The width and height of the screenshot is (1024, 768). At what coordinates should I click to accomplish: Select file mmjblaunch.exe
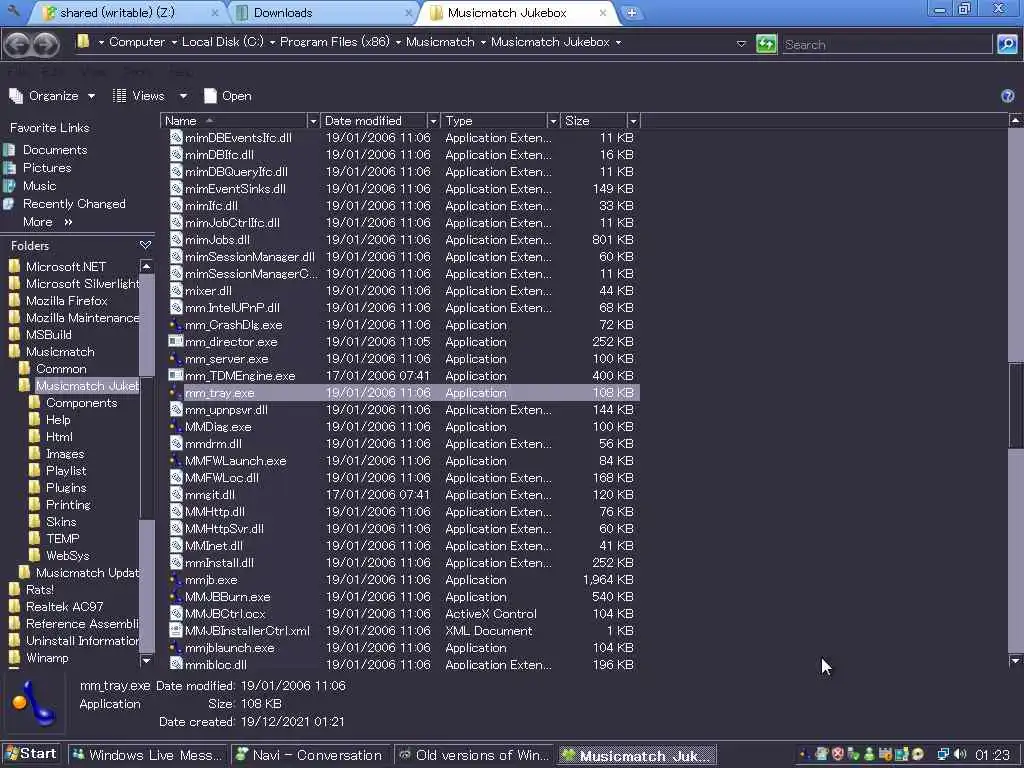tap(229, 648)
